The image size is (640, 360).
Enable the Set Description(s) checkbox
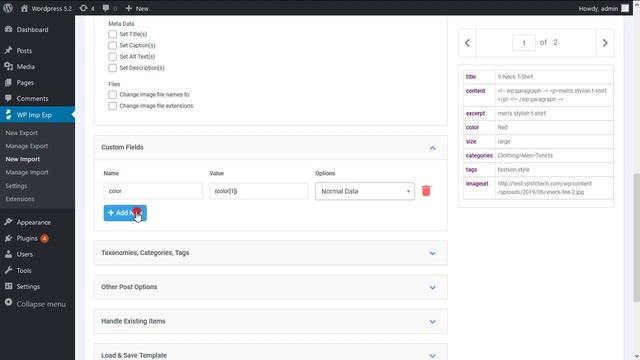[113, 68]
